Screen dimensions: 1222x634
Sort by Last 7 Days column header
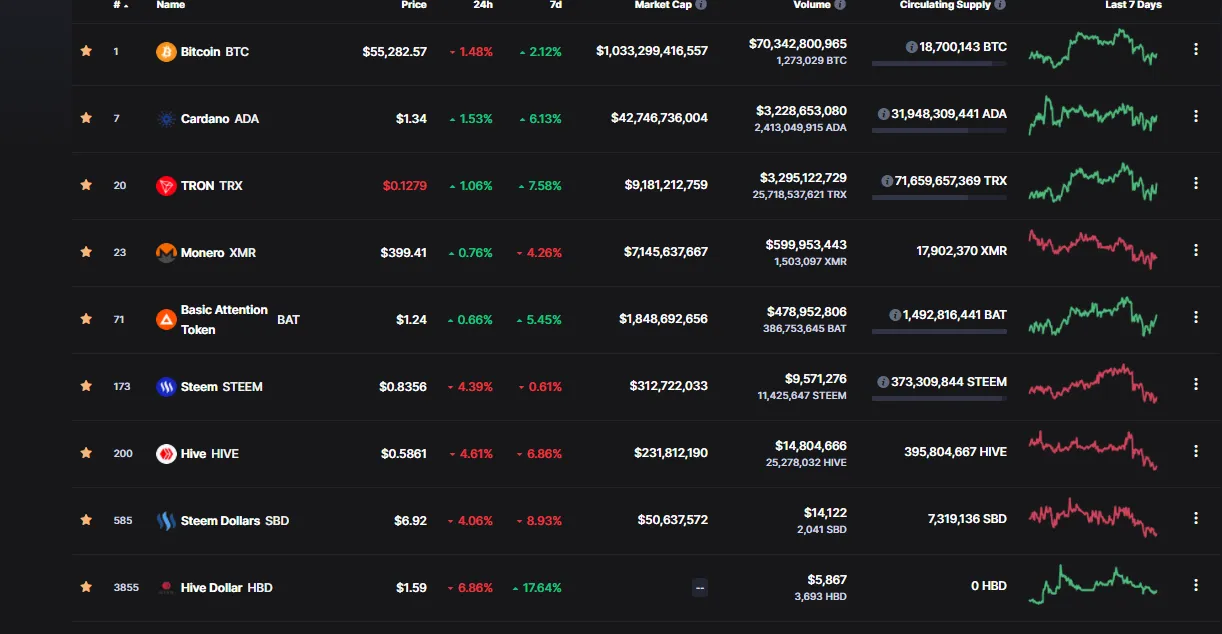[x=1134, y=5]
